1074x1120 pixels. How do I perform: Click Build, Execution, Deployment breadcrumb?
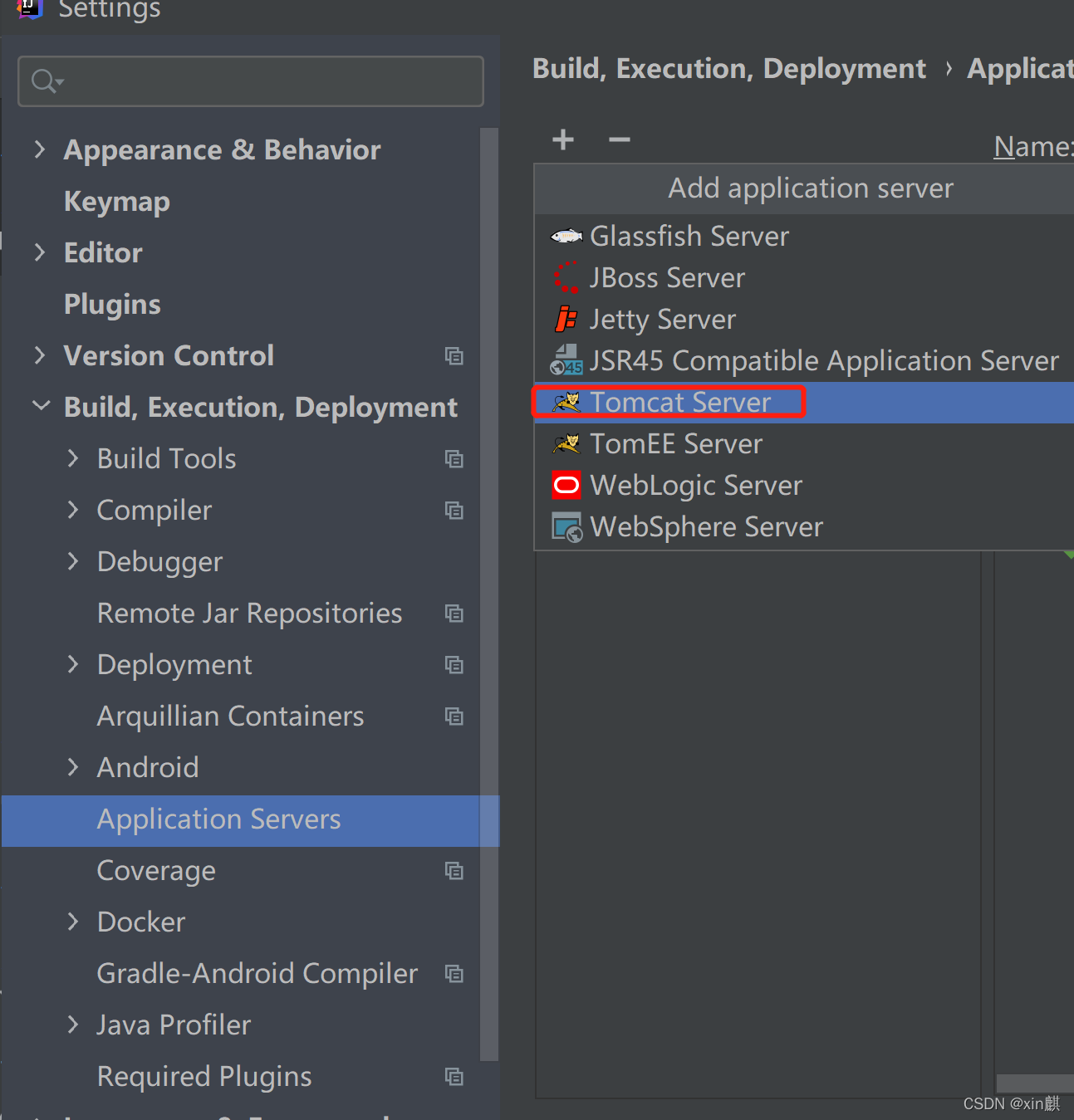(x=728, y=69)
